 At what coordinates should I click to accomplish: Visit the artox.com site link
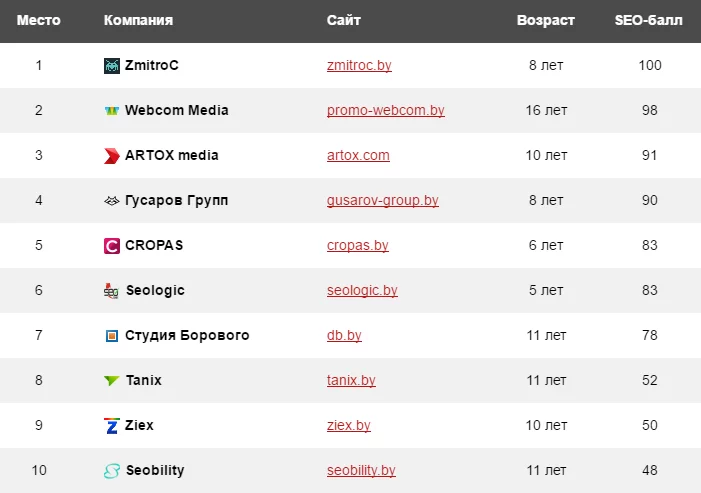[x=358, y=155]
